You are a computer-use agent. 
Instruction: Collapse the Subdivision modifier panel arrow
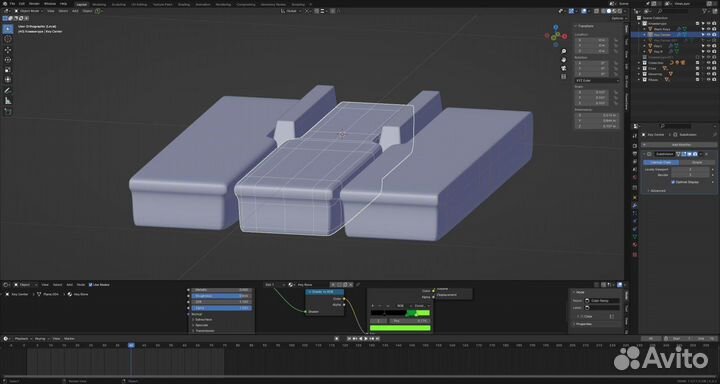coord(644,154)
